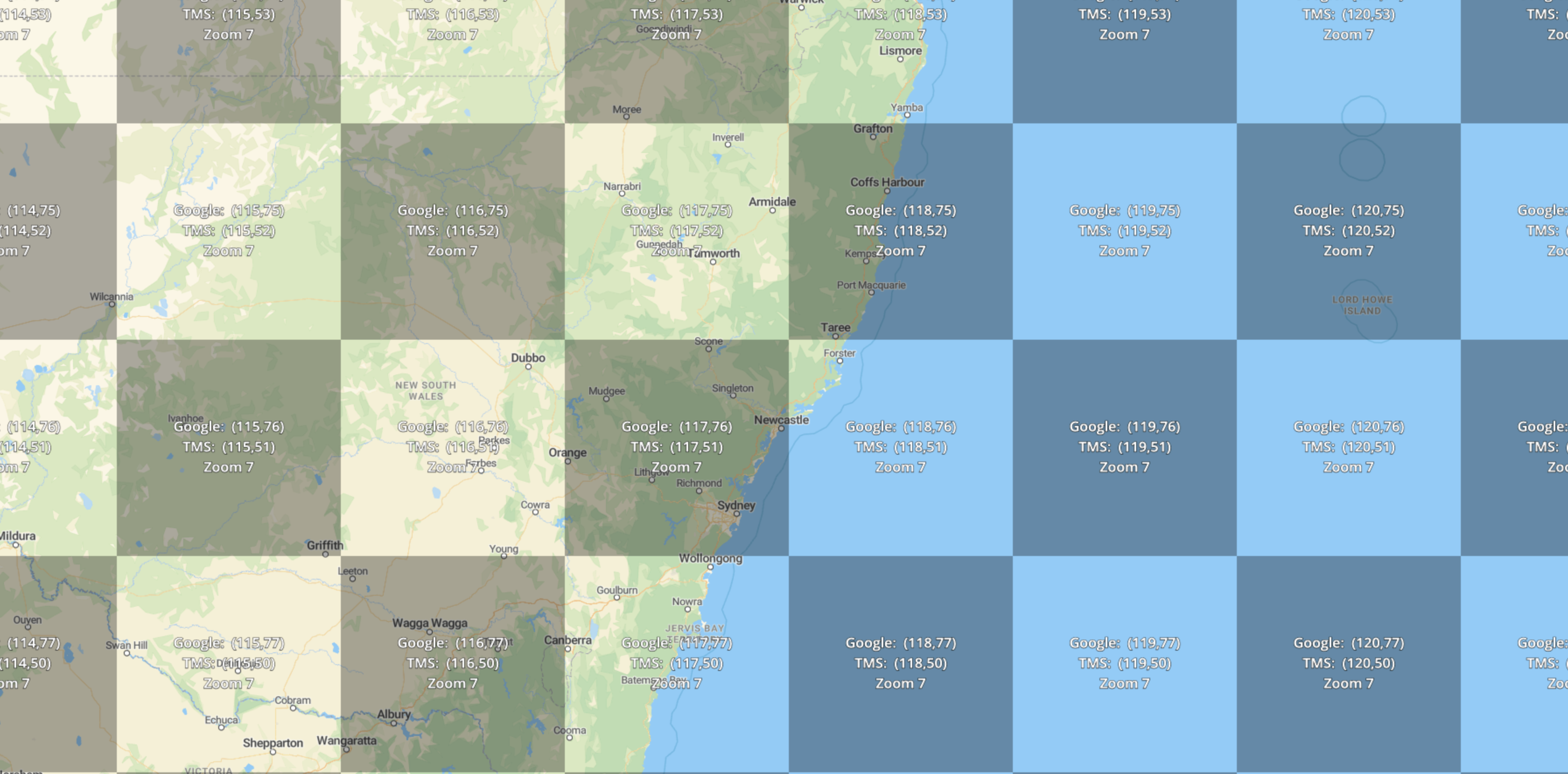Image resolution: width=1568 pixels, height=774 pixels.
Task: Click the Young town label
Action: point(504,549)
